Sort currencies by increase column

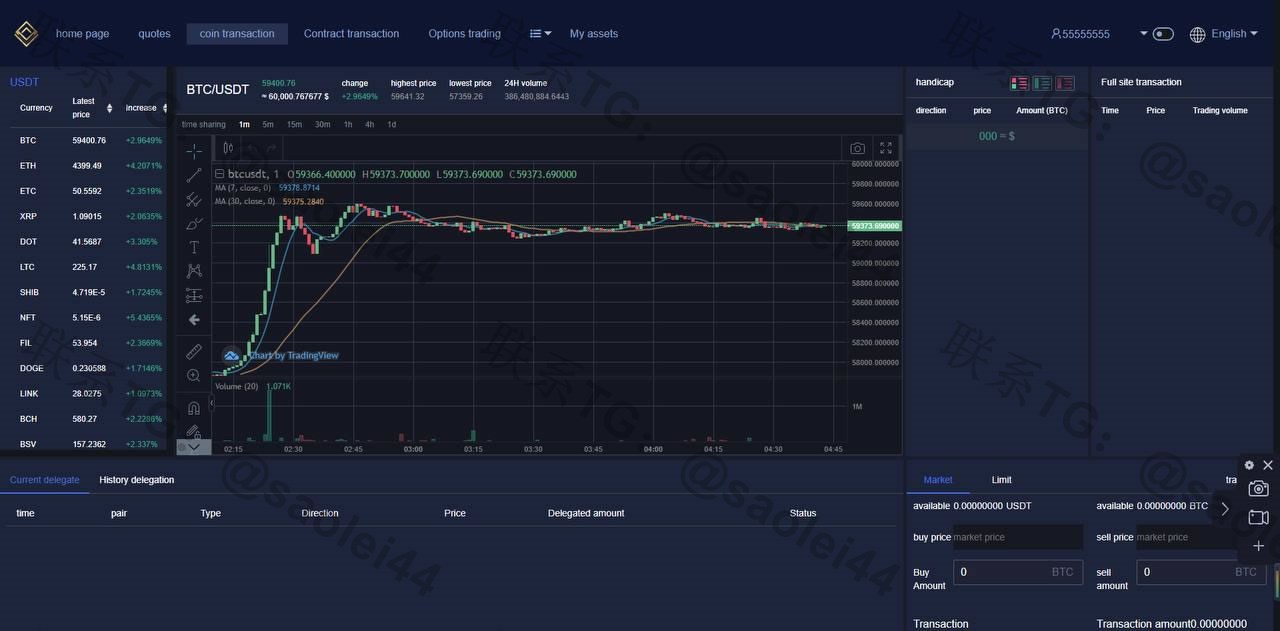(x=146, y=108)
